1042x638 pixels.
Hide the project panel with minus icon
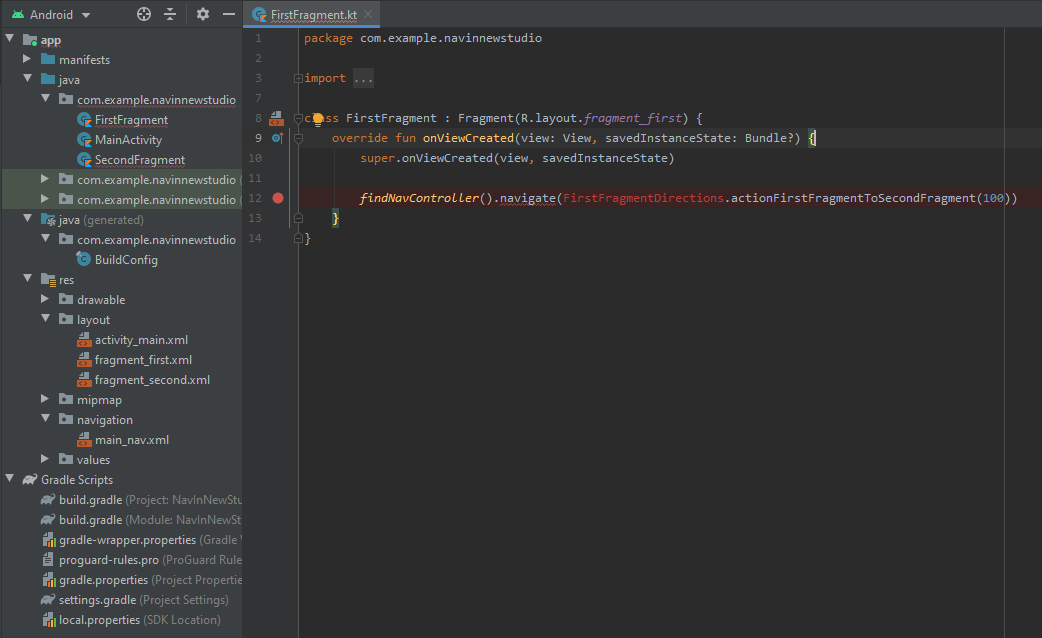coord(229,14)
